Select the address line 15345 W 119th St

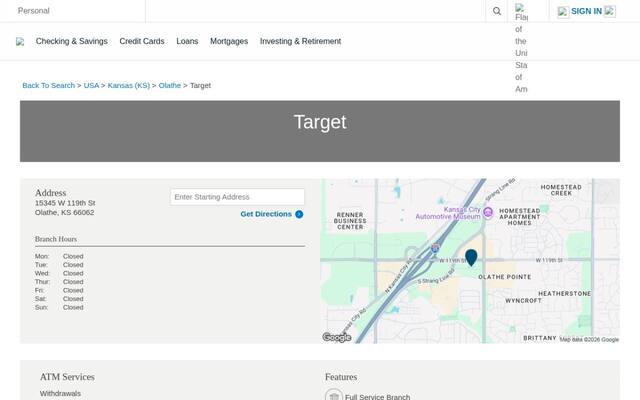tap(65, 203)
